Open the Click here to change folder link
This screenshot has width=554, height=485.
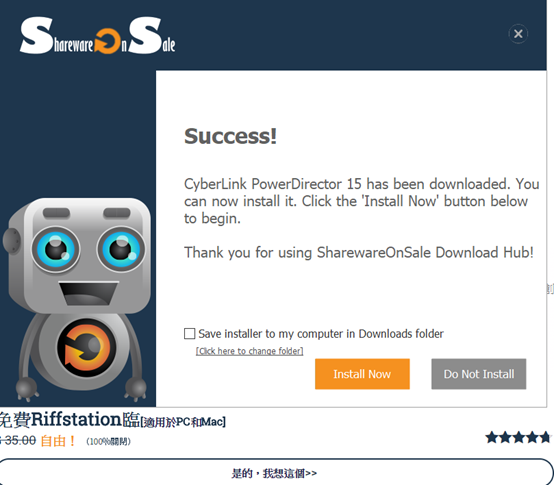click(249, 351)
